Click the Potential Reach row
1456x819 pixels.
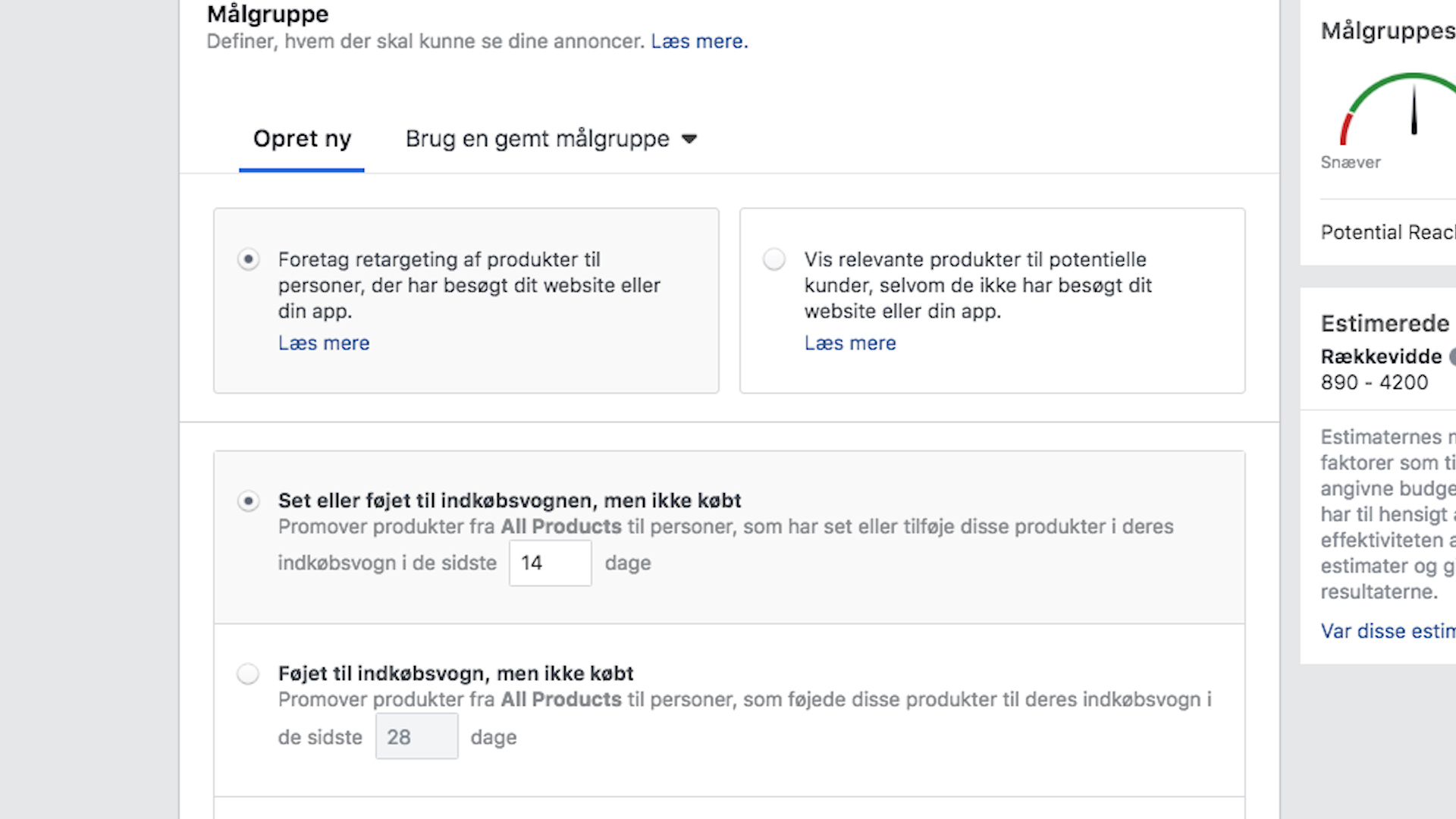click(x=1388, y=232)
